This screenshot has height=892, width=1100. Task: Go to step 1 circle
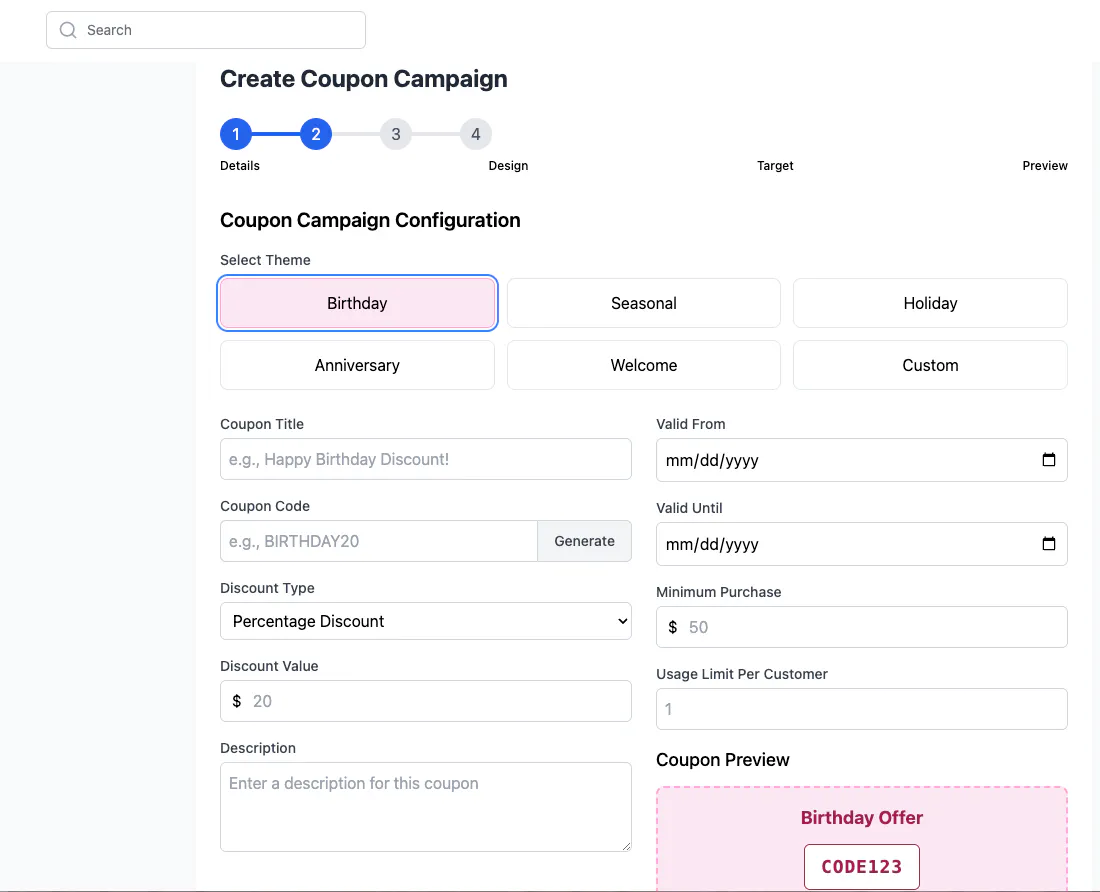(x=236, y=134)
